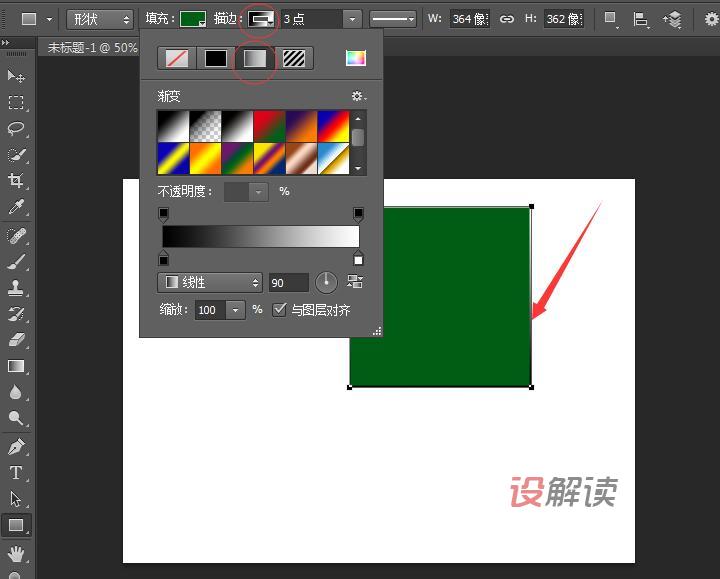Expand the stroke width 3点 dropdown
This screenshot has width=720, height=579.
coord(351,19)
